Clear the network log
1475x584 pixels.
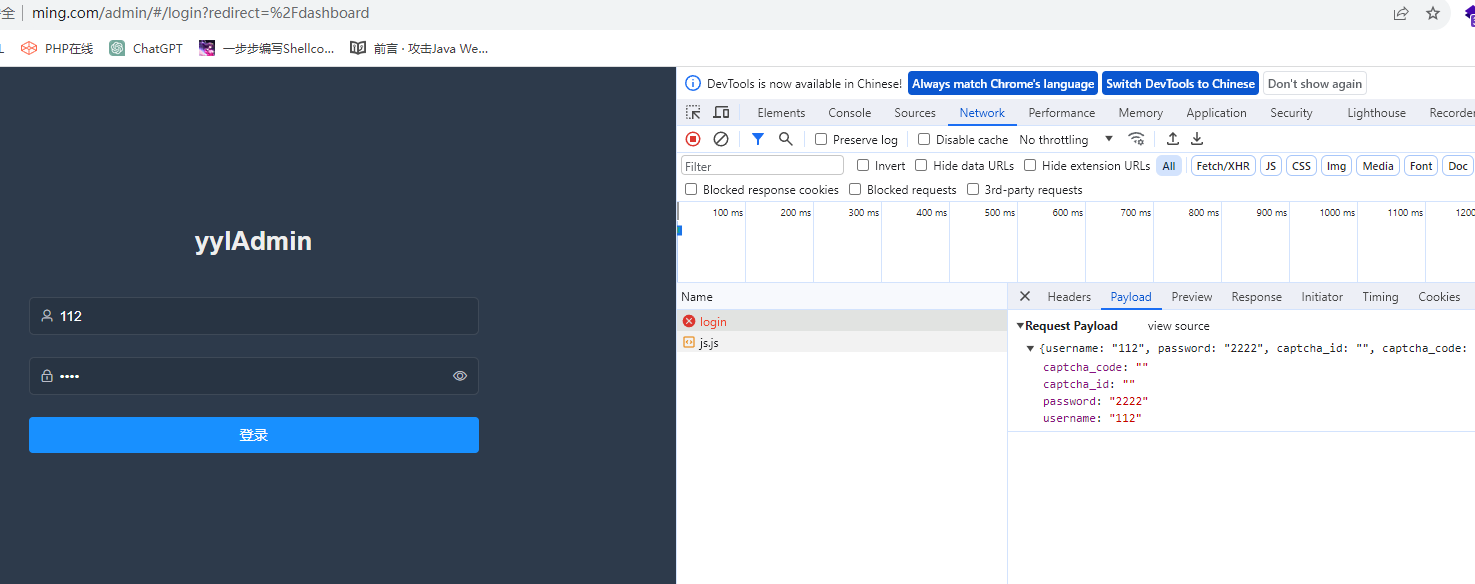tap(720, 139)
